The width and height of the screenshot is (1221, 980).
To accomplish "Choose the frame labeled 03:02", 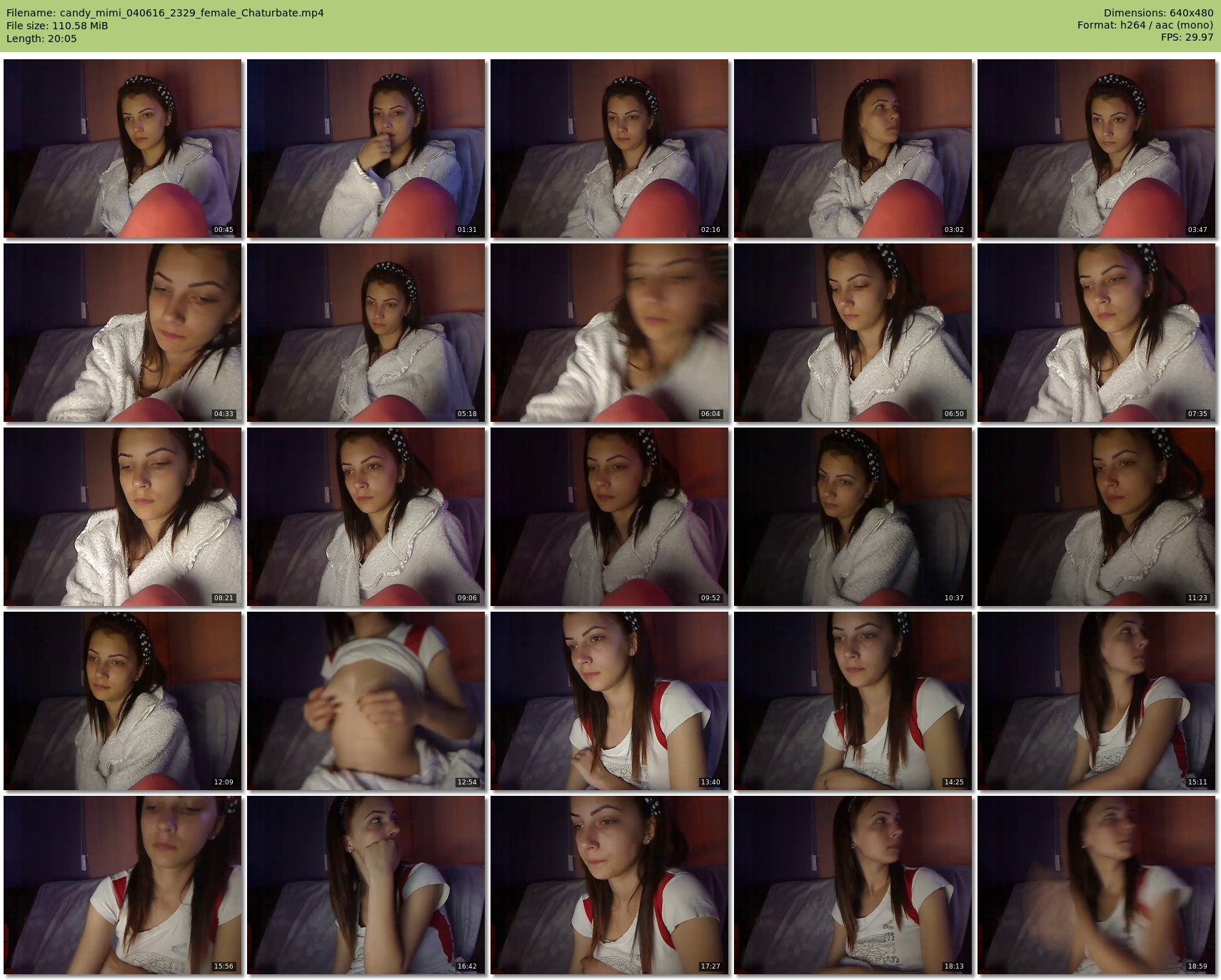I will (x=853, y=148).
